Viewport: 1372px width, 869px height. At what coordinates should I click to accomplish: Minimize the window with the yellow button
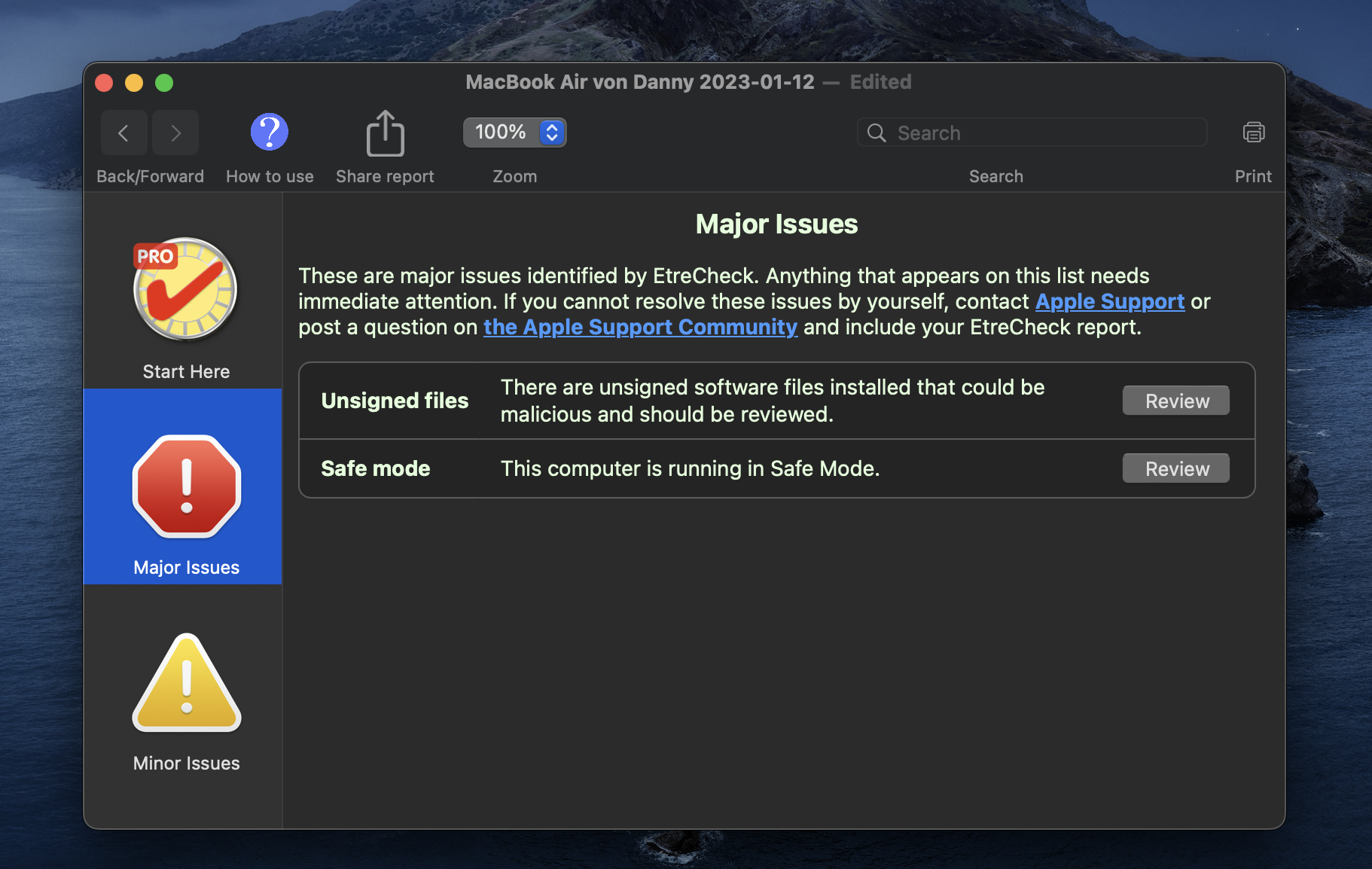pyautogui.click(x=134, y=83)
